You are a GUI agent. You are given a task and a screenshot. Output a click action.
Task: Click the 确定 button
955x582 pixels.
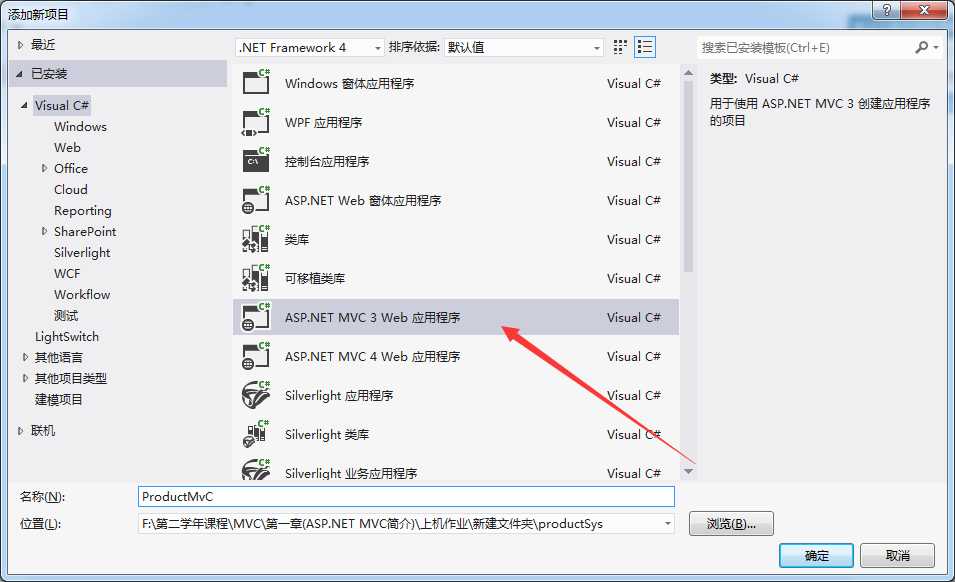pos(816,555)
